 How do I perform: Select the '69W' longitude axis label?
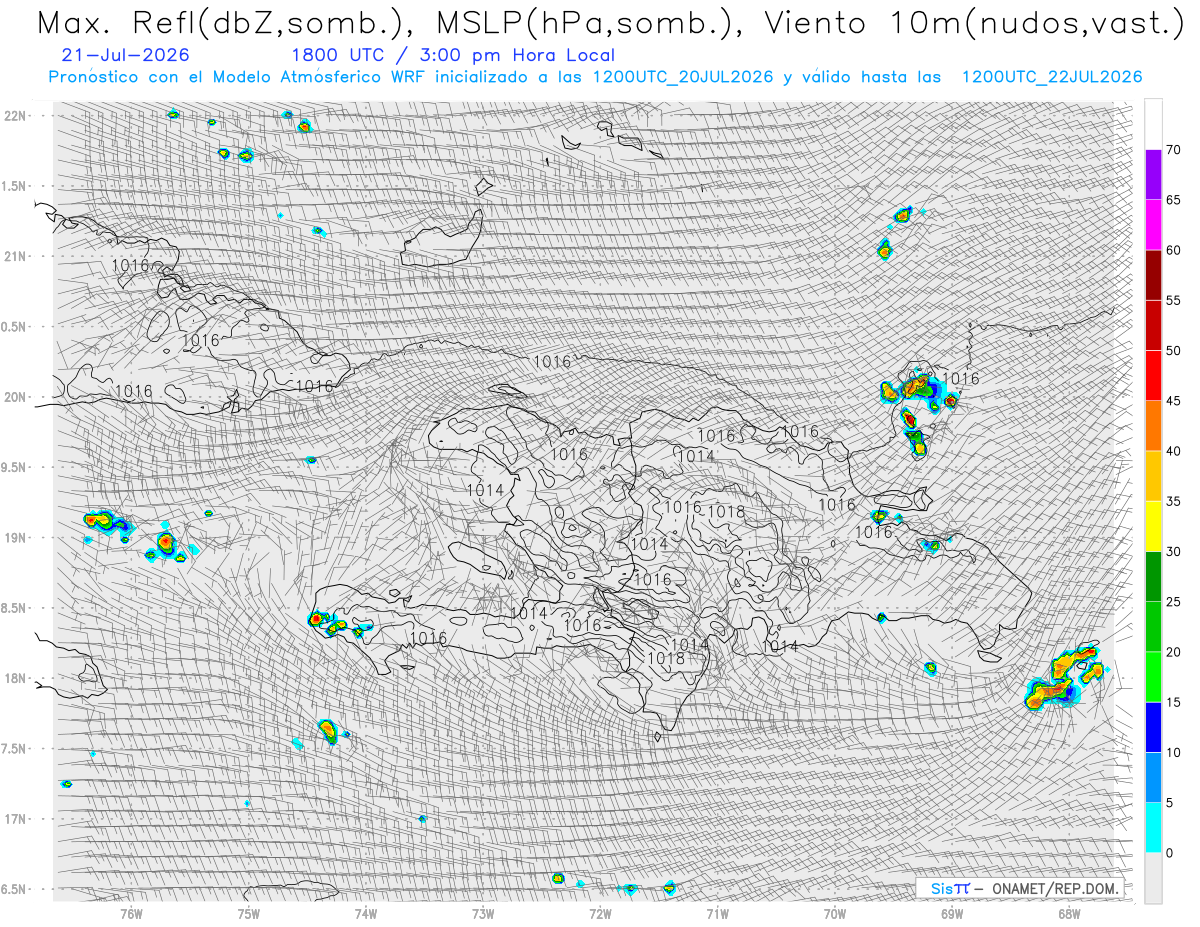(952, 913)
